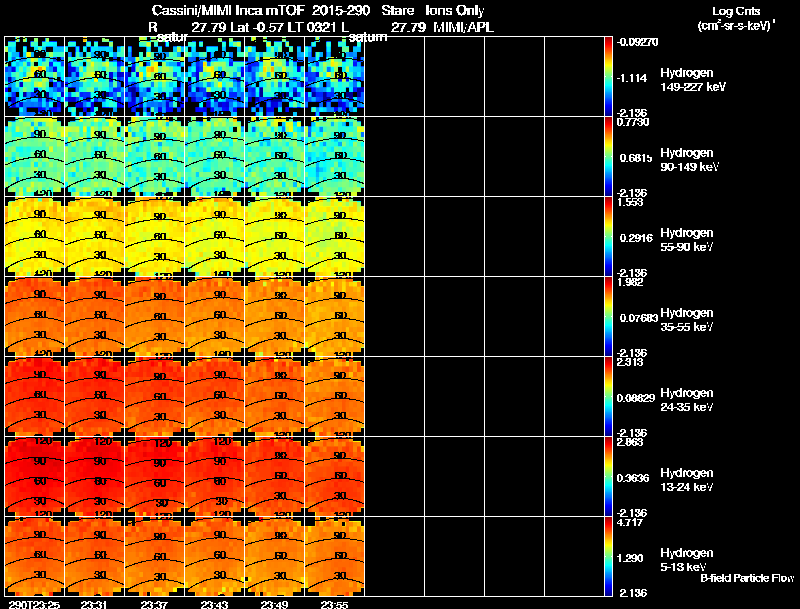Click the 'Hydrogen 55-90 keV' label
Screen dimensions: 800x609
coord(687,240)
